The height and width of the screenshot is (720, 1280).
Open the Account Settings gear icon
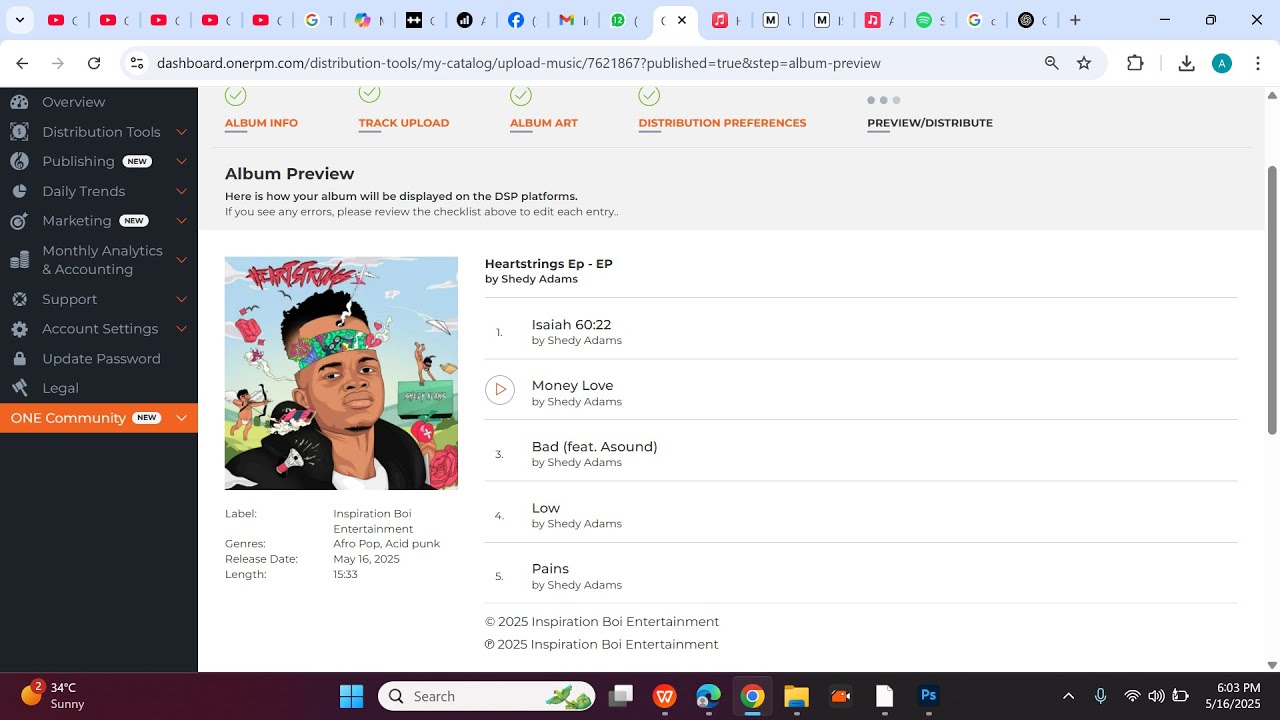coord(20,329)
